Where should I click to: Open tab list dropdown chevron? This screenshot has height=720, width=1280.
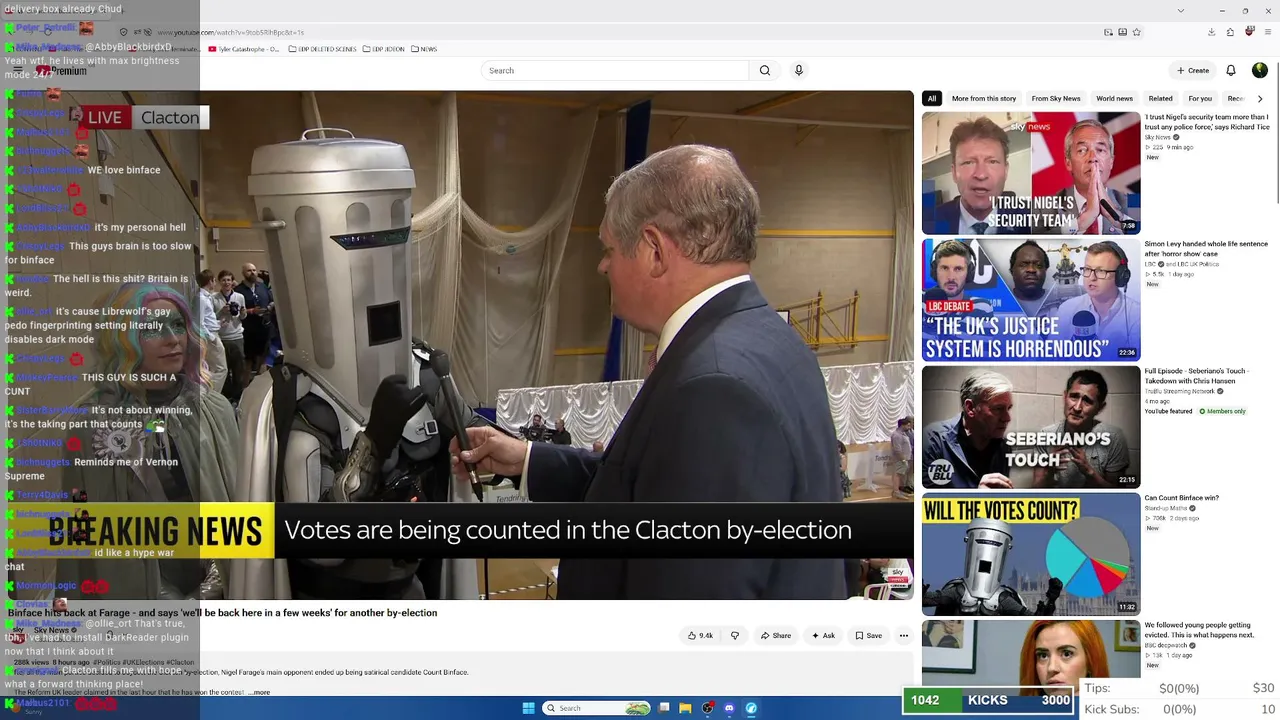[x=1181, y=11]
